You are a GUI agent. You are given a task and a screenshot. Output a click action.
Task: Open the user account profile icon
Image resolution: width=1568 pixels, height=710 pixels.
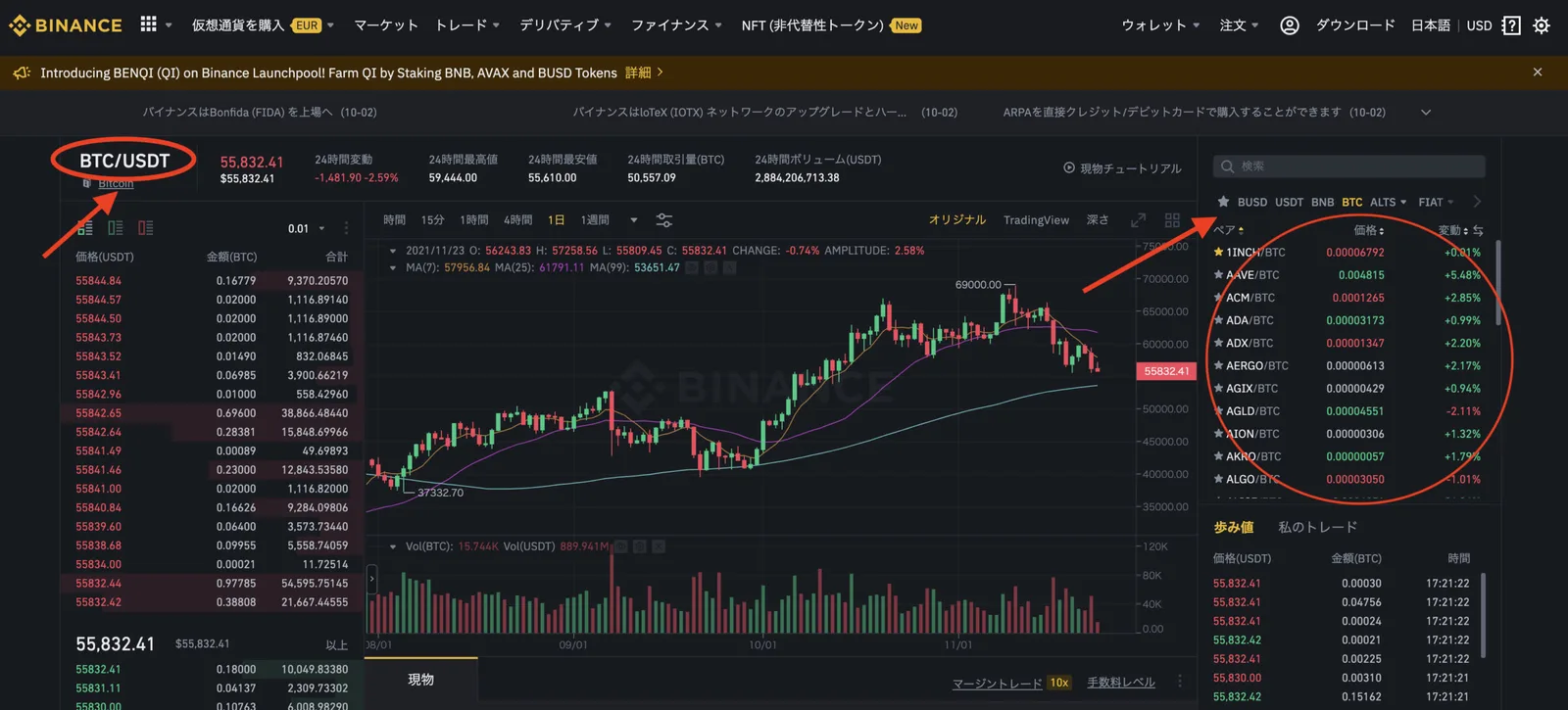coord(1290,25)
